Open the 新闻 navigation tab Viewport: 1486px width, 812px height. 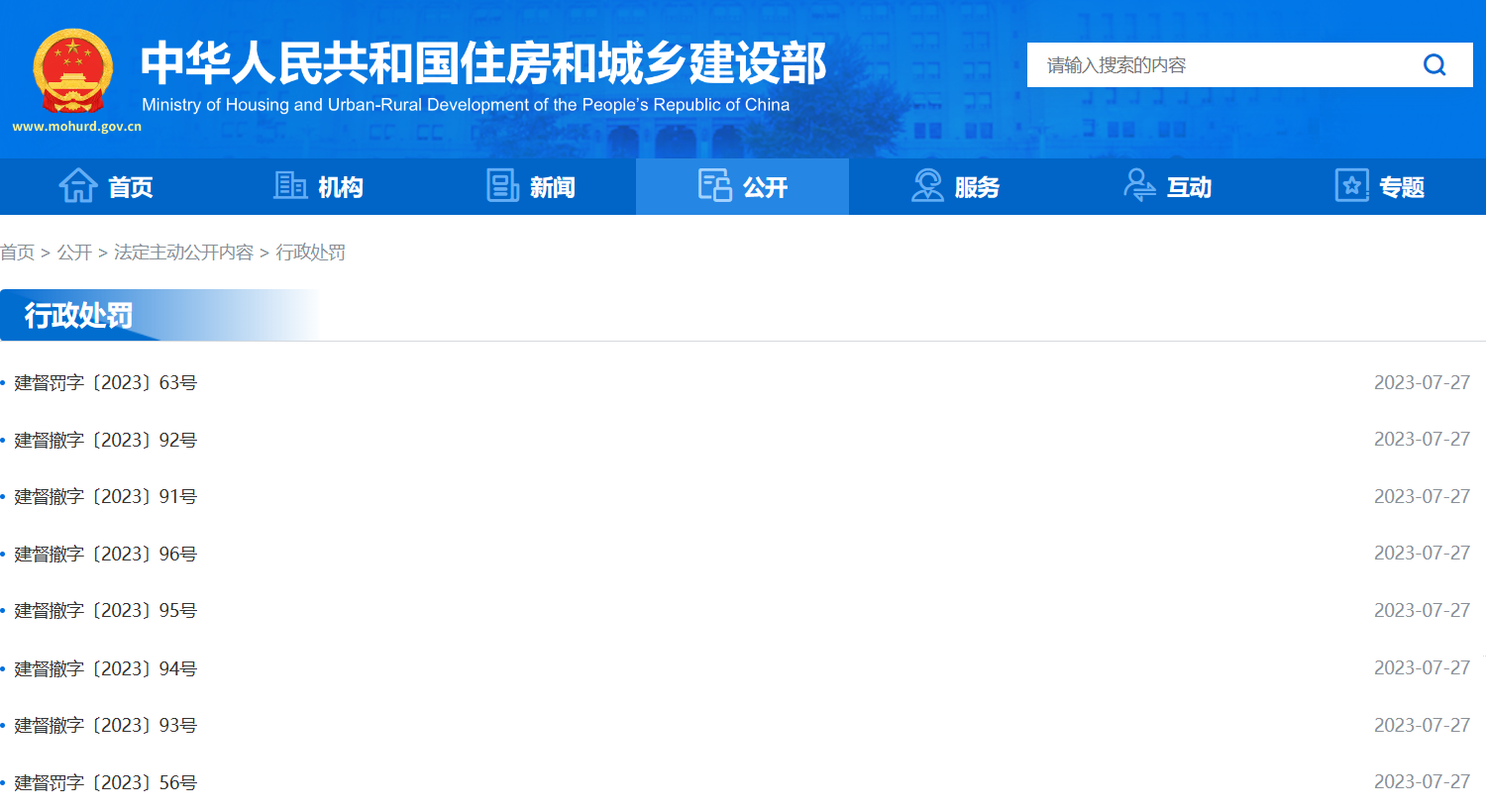pos(530,186)
